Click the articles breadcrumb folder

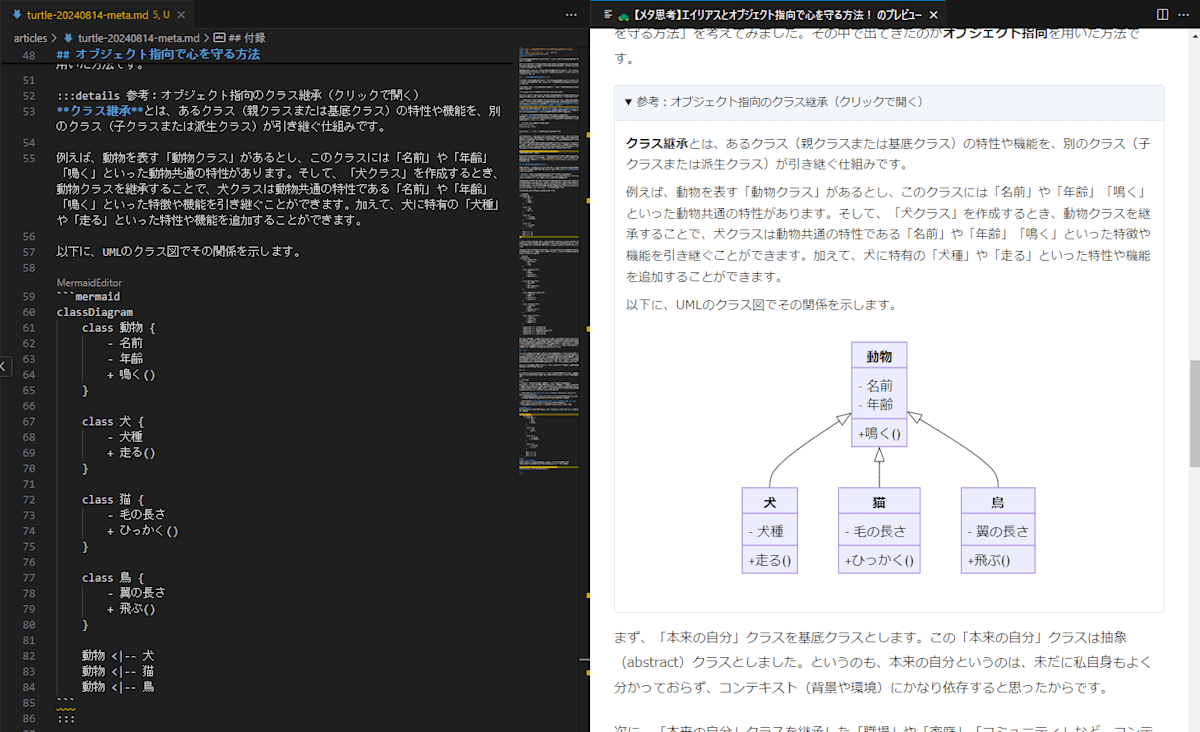point(30,38)
